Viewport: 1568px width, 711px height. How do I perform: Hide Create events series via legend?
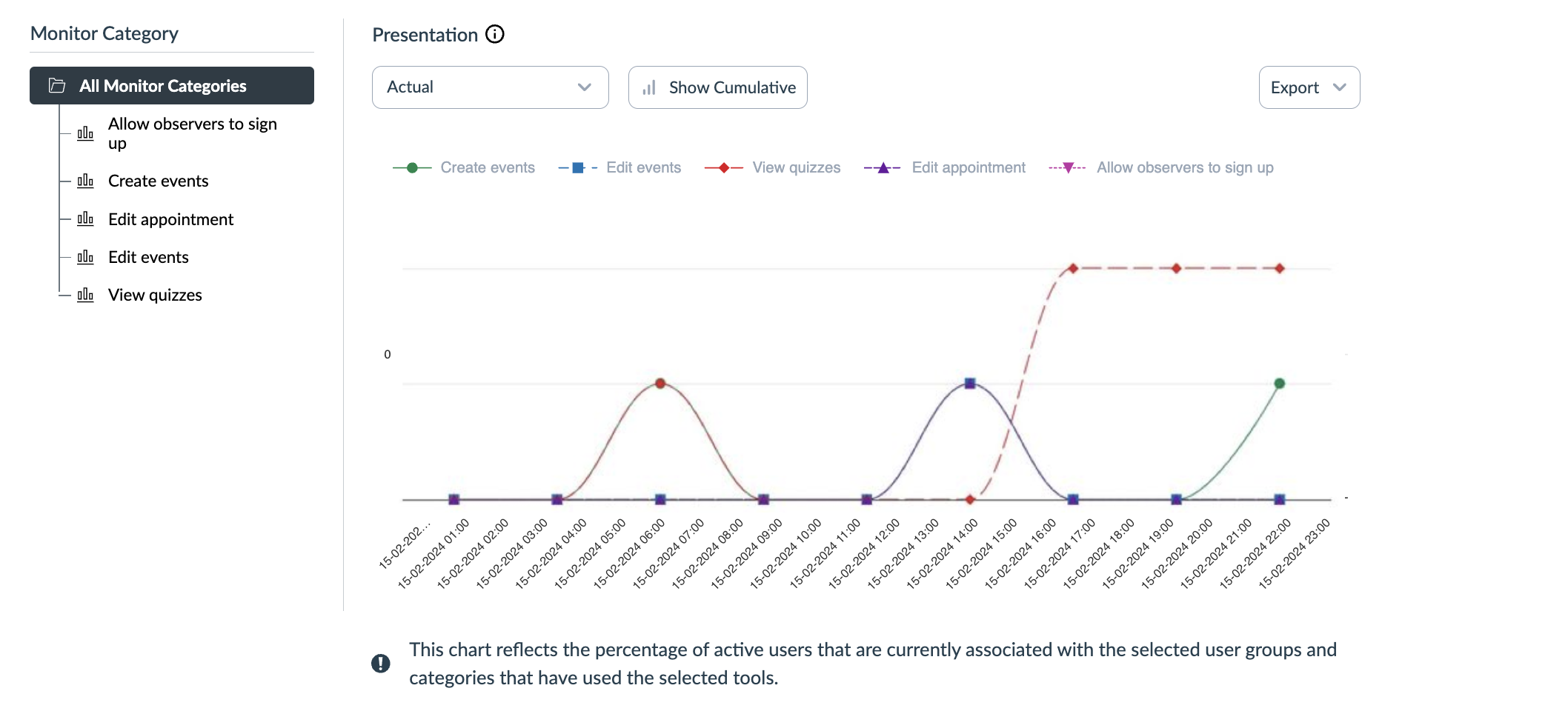click(487, 168)
